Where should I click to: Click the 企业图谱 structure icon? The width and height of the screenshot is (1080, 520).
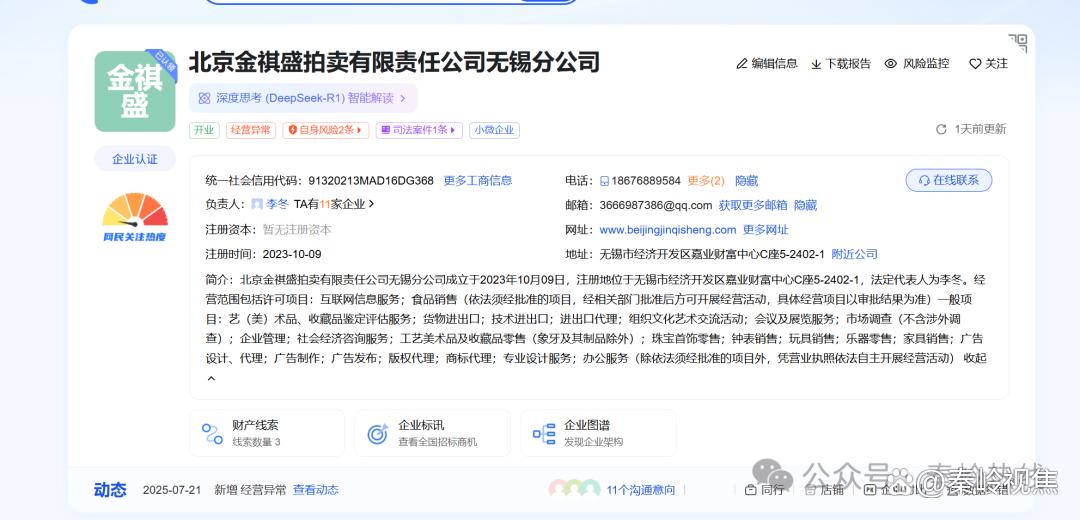coord(543,433)
